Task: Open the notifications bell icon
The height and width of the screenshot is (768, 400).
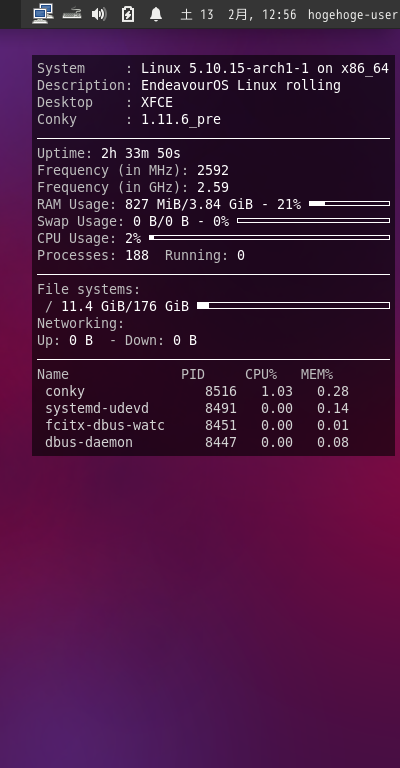Action: click(x=156, y=14)
